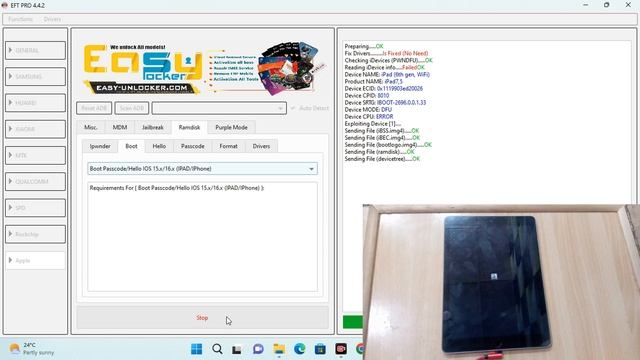Click the 'Device CPU: ERROR' log line
640x360 pixels.
(x=369, y=117)
